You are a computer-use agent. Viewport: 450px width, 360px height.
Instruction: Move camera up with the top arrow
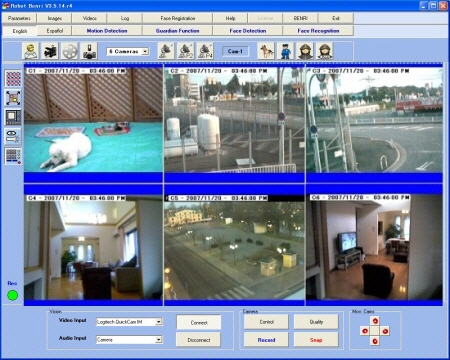pyautogui.click(x=375, y=321)
